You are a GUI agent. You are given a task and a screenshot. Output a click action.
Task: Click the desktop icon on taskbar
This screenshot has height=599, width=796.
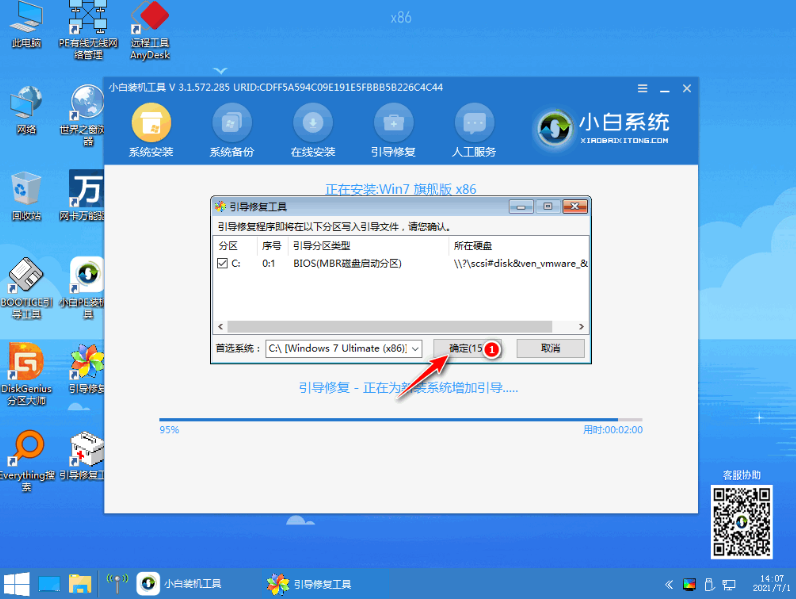pos(49,584)
